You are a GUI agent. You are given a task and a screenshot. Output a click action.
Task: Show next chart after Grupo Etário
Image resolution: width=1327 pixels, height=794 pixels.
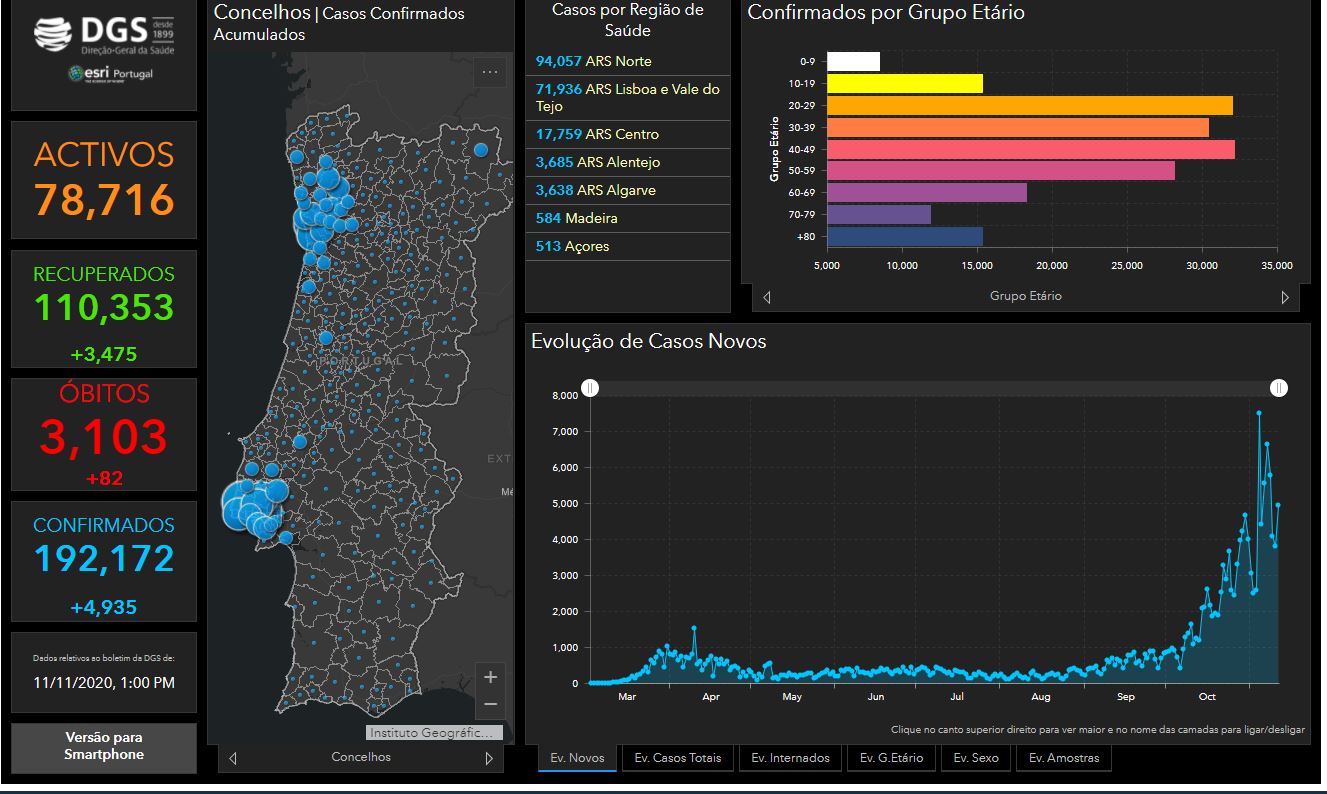pos(1285,297)
